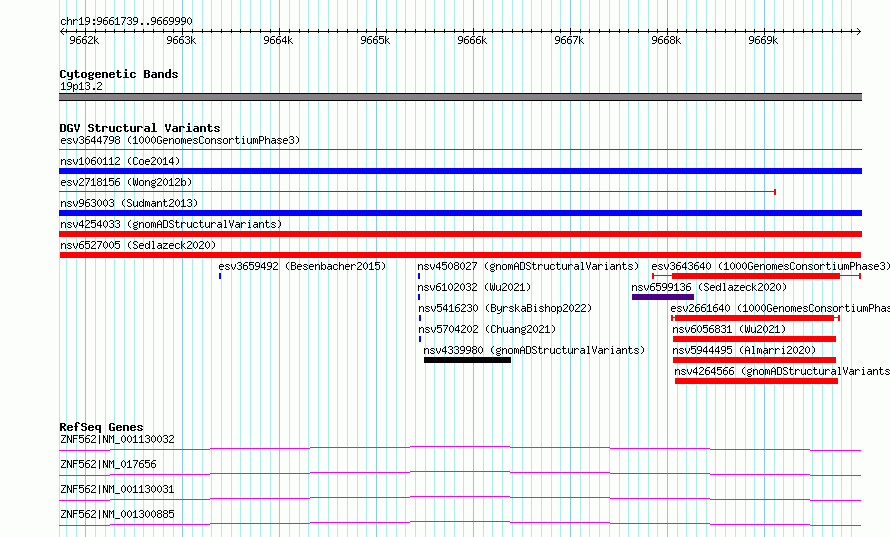The width and height of the screenshot is (890, 537).
Task: Click the 9669k ruler tick label
Action: click(763, 40)
